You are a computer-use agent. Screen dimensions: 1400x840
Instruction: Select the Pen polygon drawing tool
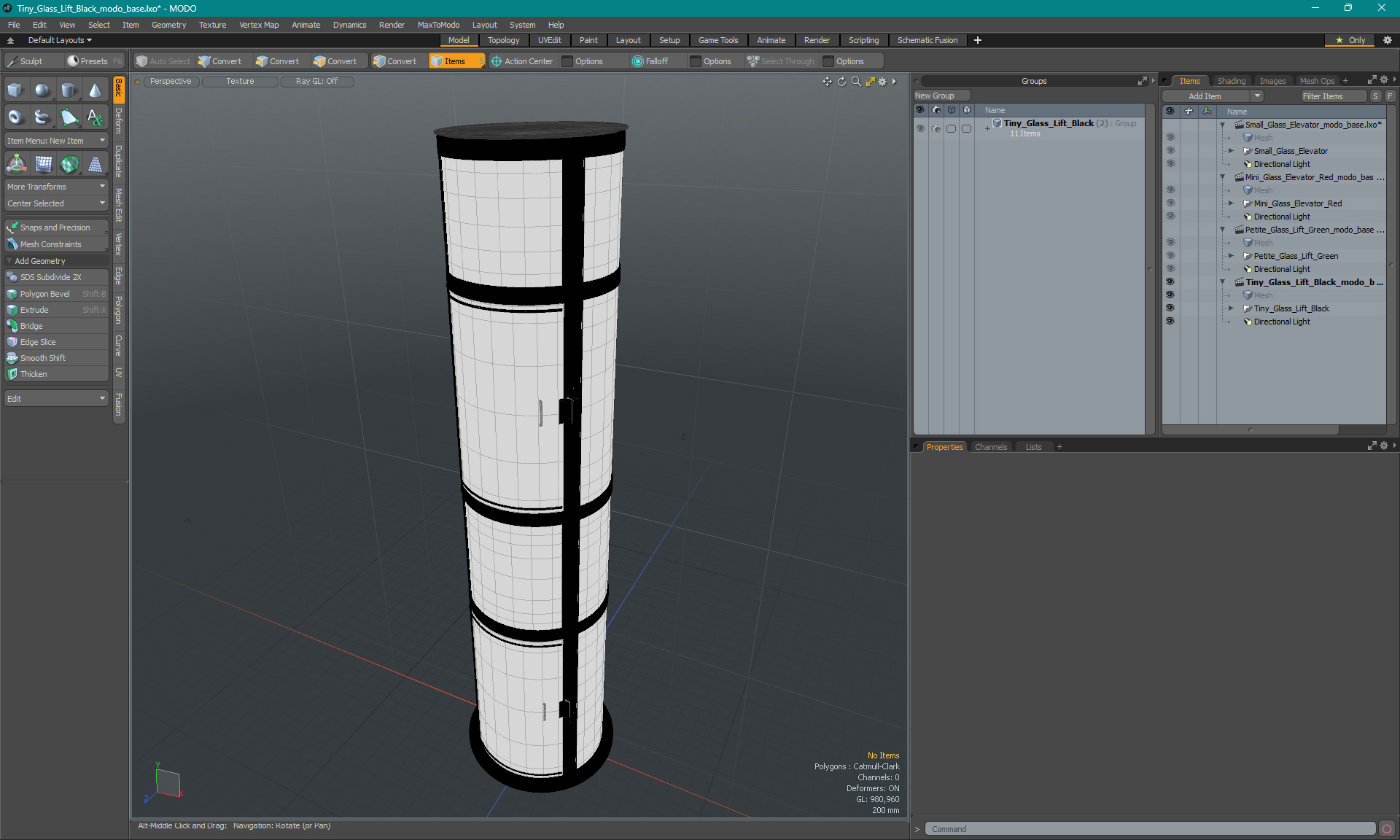click(69, 117)
